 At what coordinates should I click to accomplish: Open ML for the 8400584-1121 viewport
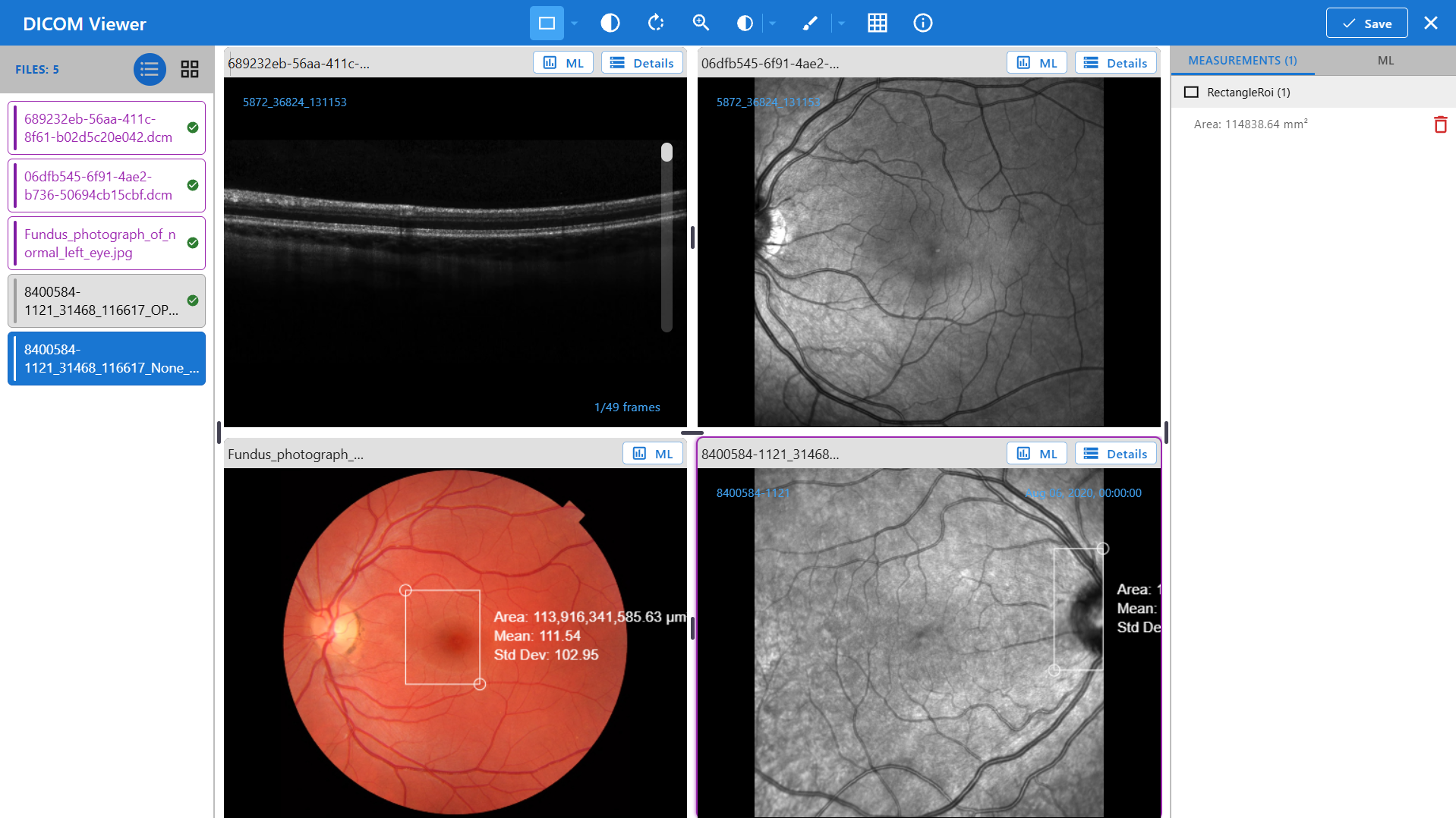click(x=1037, y=454)
